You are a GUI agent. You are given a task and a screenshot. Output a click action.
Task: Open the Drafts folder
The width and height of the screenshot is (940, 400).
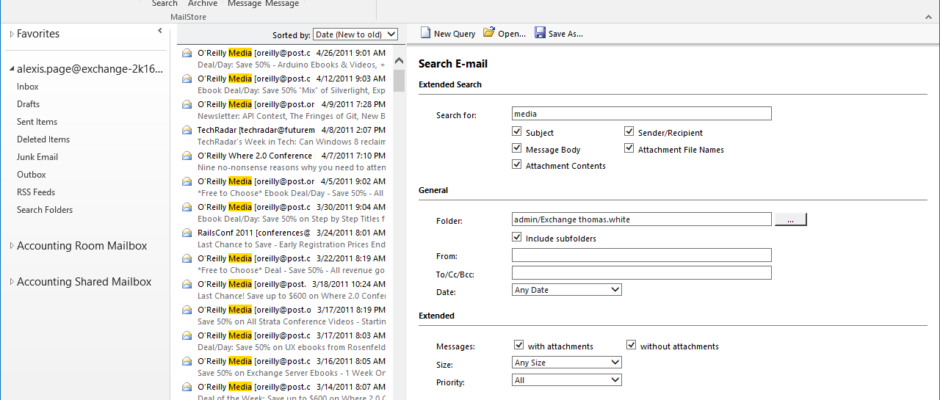pyautogui.click(x=28, y=104)
